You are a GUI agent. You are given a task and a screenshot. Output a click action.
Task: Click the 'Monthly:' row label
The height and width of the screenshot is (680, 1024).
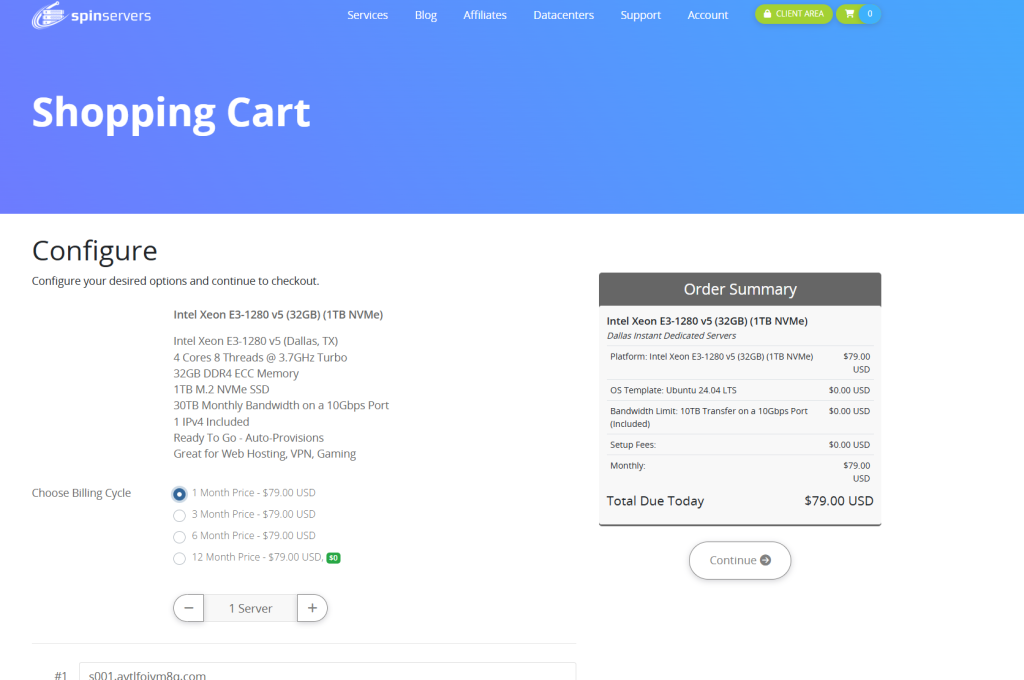(628, 466)
